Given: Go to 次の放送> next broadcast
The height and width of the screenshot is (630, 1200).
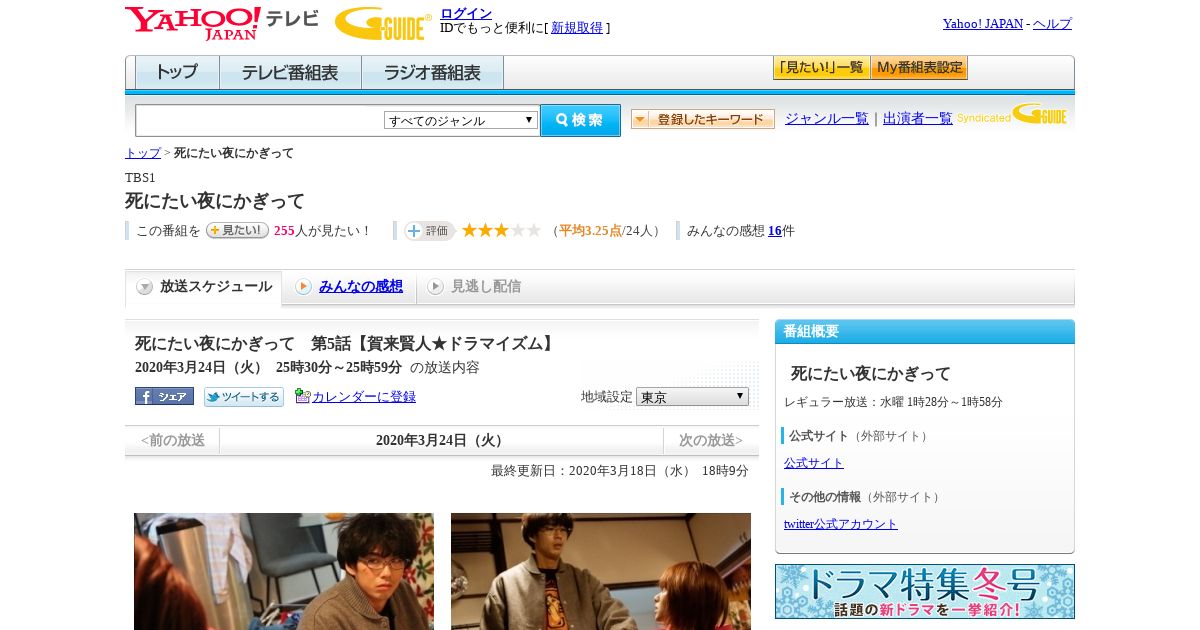Looking at the screenshot, I should tap(711, 440).
